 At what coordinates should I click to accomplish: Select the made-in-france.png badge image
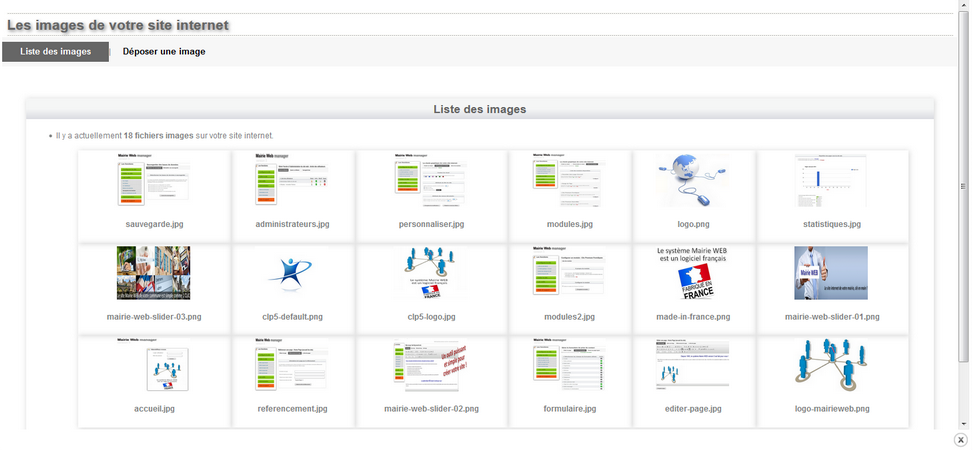(x=694, y=273)
